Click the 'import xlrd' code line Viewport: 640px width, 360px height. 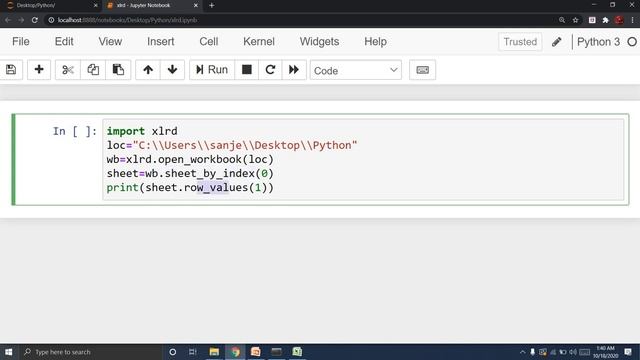[x=142, y=131]
